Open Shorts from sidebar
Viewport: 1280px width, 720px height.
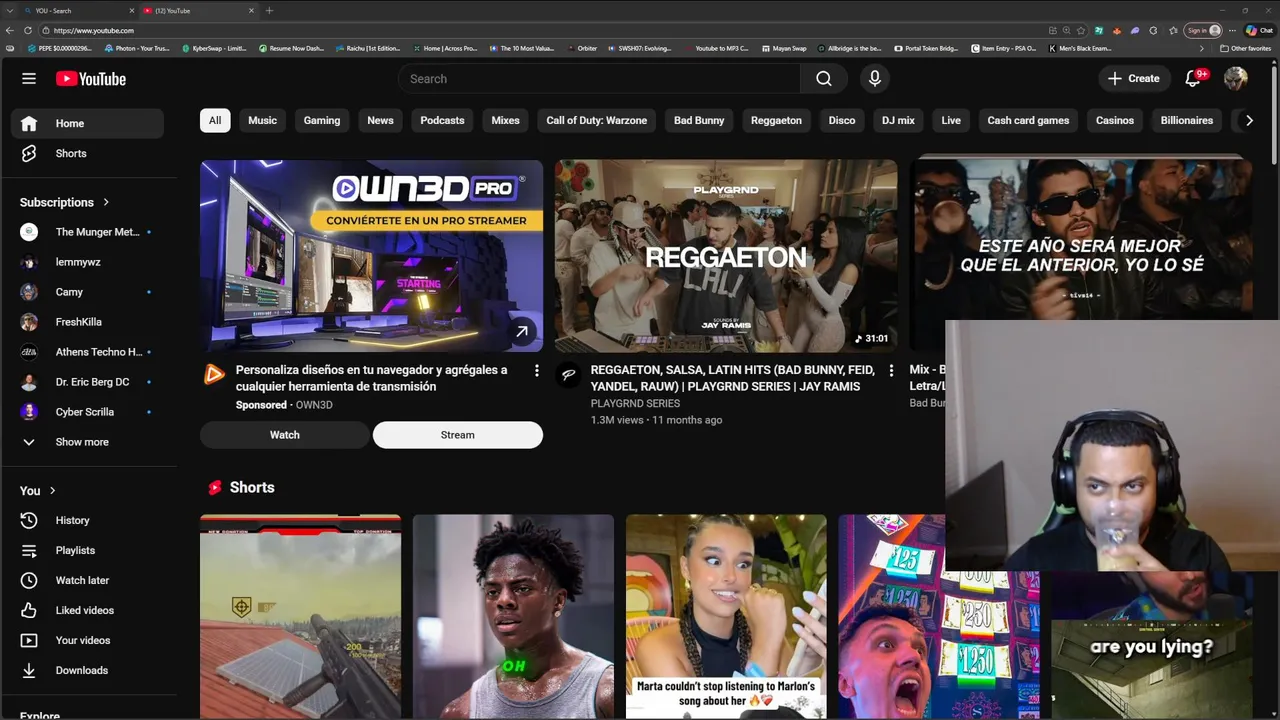pyautogui.click(x=87, y=153)
